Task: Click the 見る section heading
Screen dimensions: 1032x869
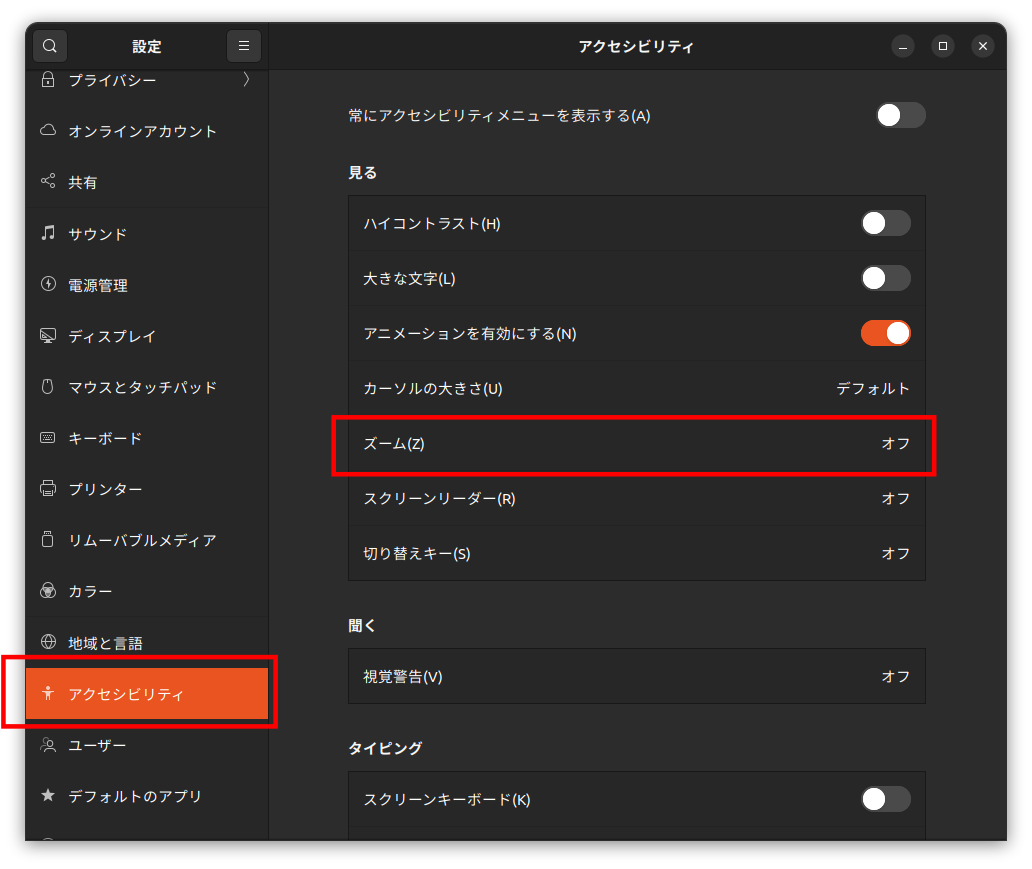Action: point(363,172)
